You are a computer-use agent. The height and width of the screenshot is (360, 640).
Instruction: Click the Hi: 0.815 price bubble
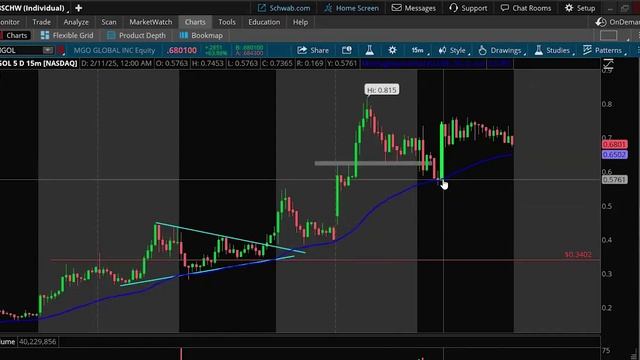pyautogui.click(x=382, y=90)
